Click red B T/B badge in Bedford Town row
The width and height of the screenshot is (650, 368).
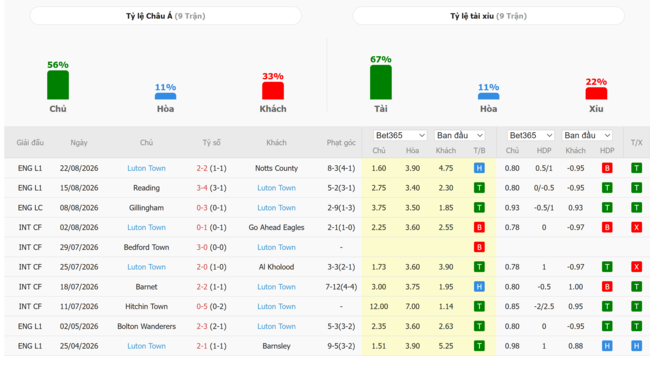pyautogui.click(x=479, y=247)
